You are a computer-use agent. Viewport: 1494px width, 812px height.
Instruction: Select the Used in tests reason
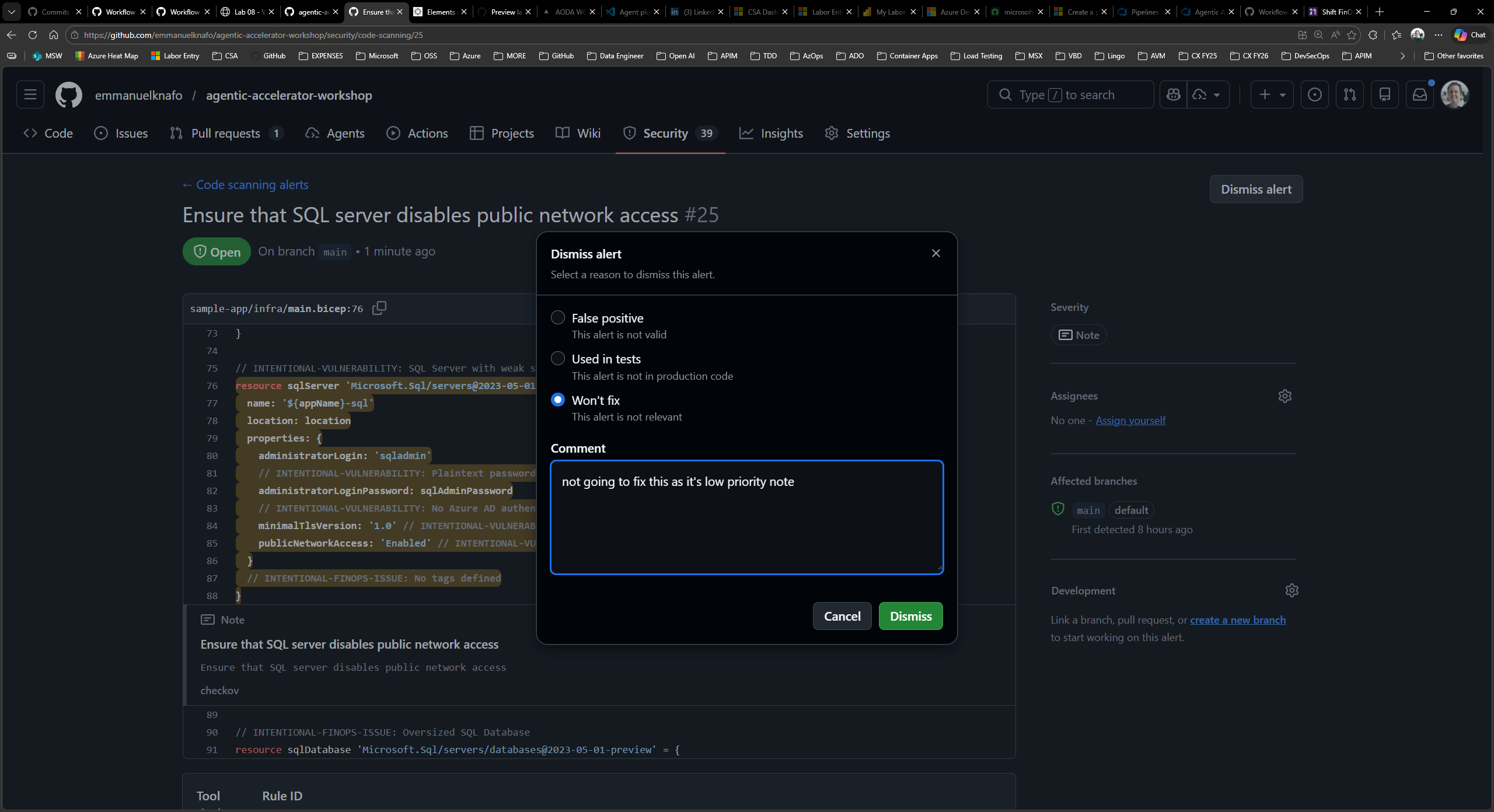[557, 358]
